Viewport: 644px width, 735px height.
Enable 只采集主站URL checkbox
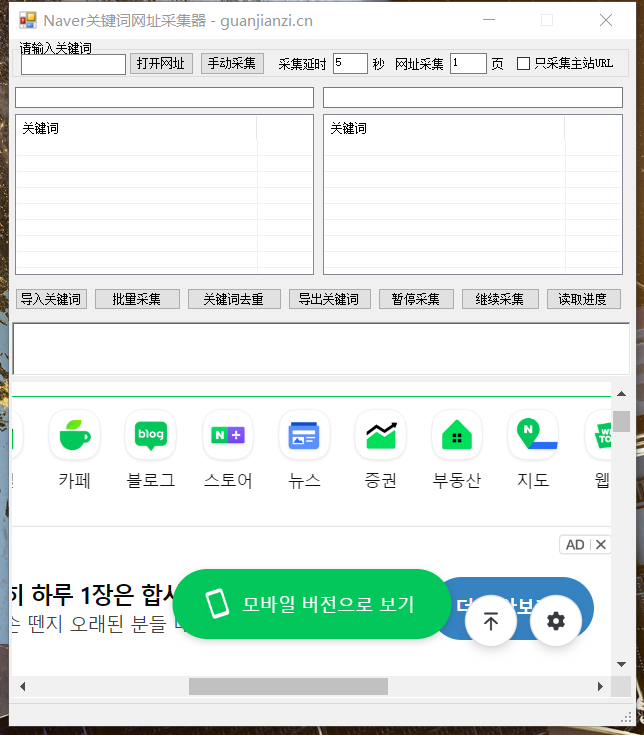(x=523, y=63)
